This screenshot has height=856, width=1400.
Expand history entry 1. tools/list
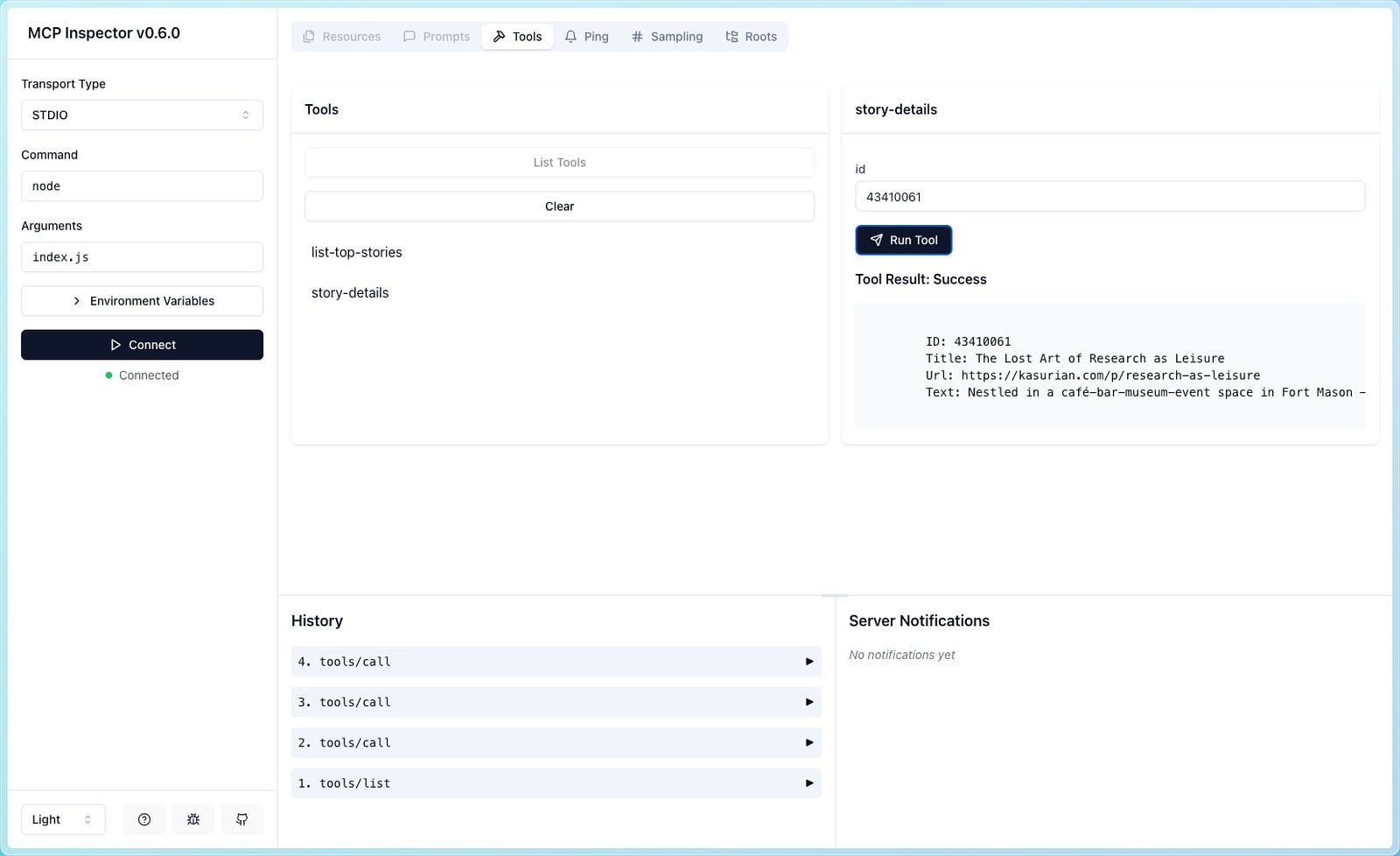[x=556, y=783]
